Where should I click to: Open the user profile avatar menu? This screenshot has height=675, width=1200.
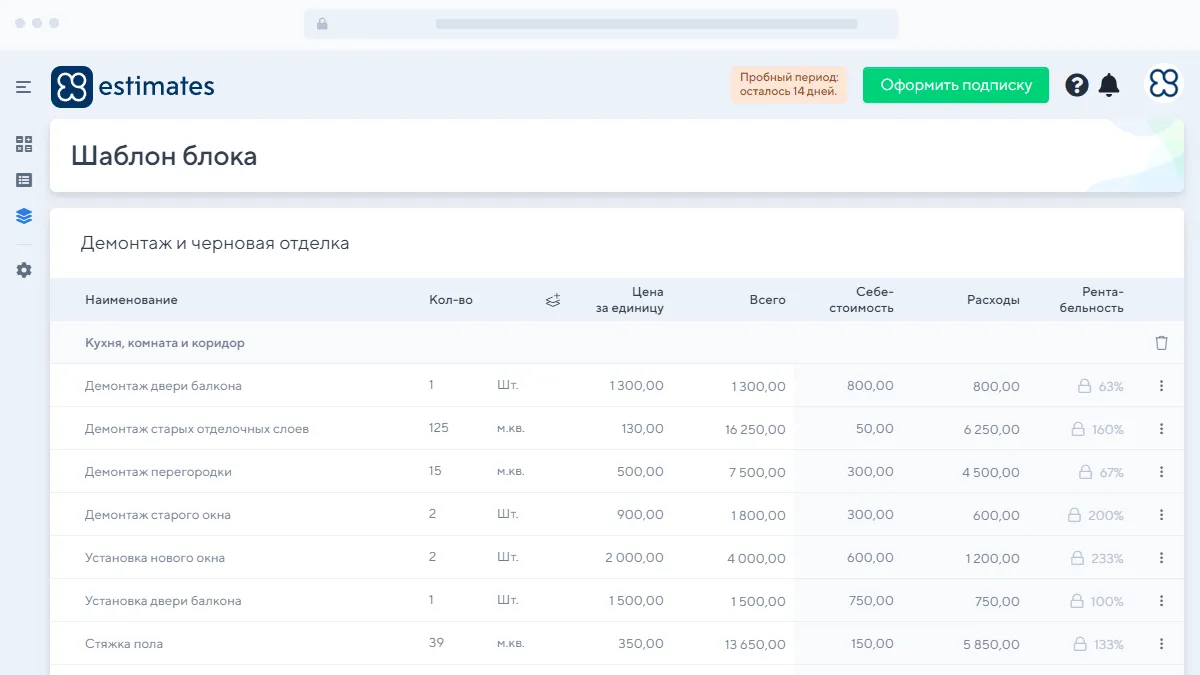tap(1164, 85)
